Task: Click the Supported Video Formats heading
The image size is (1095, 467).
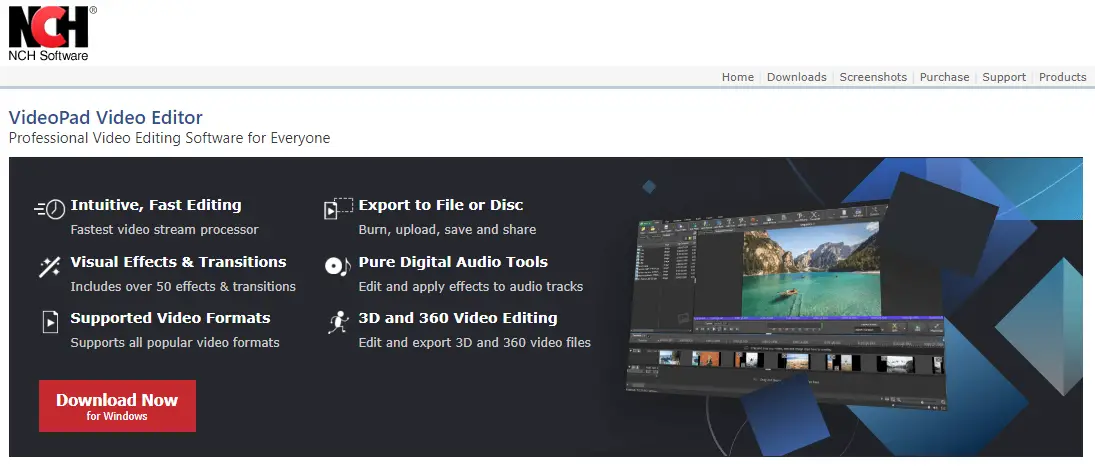Action: click(x=170, y=318)
